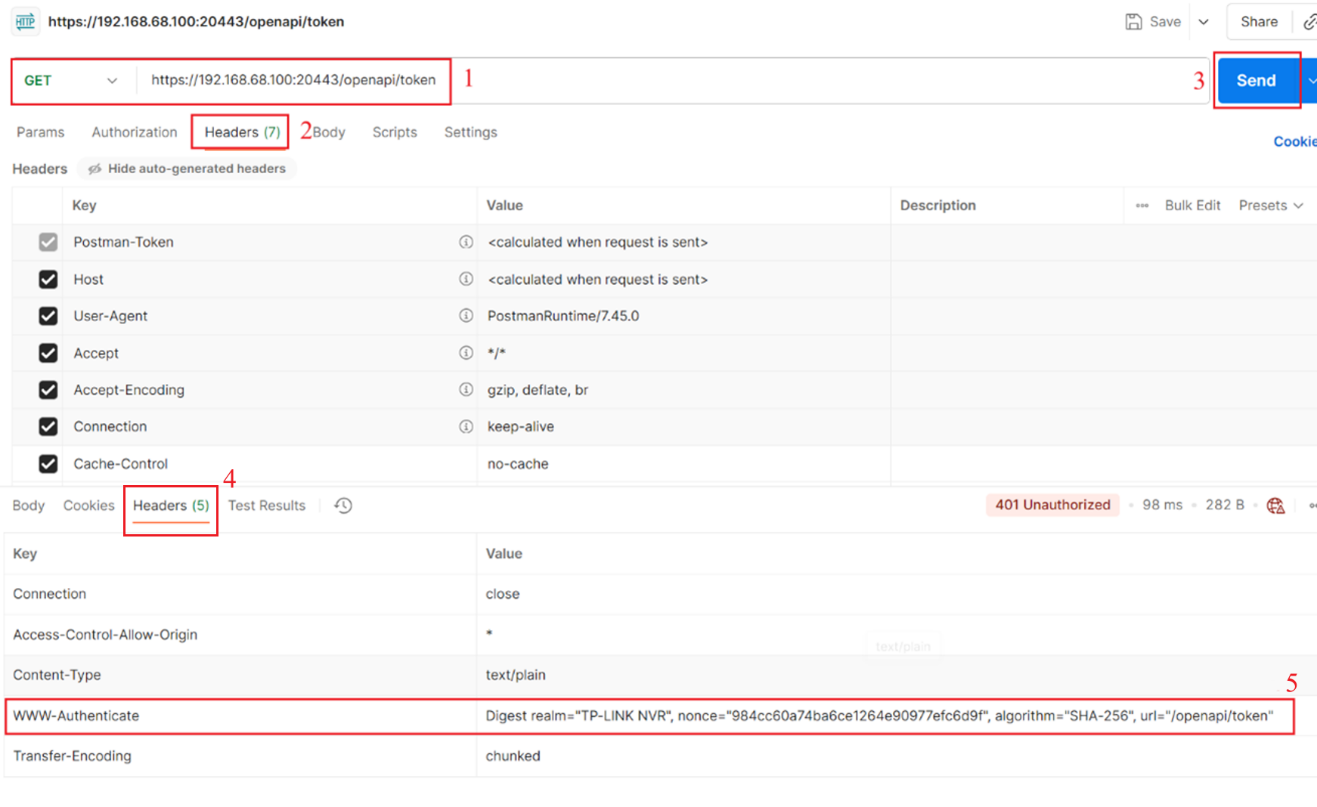
Task: Click the HTTP request icon beside the title
Action: (x=25, y=21)
